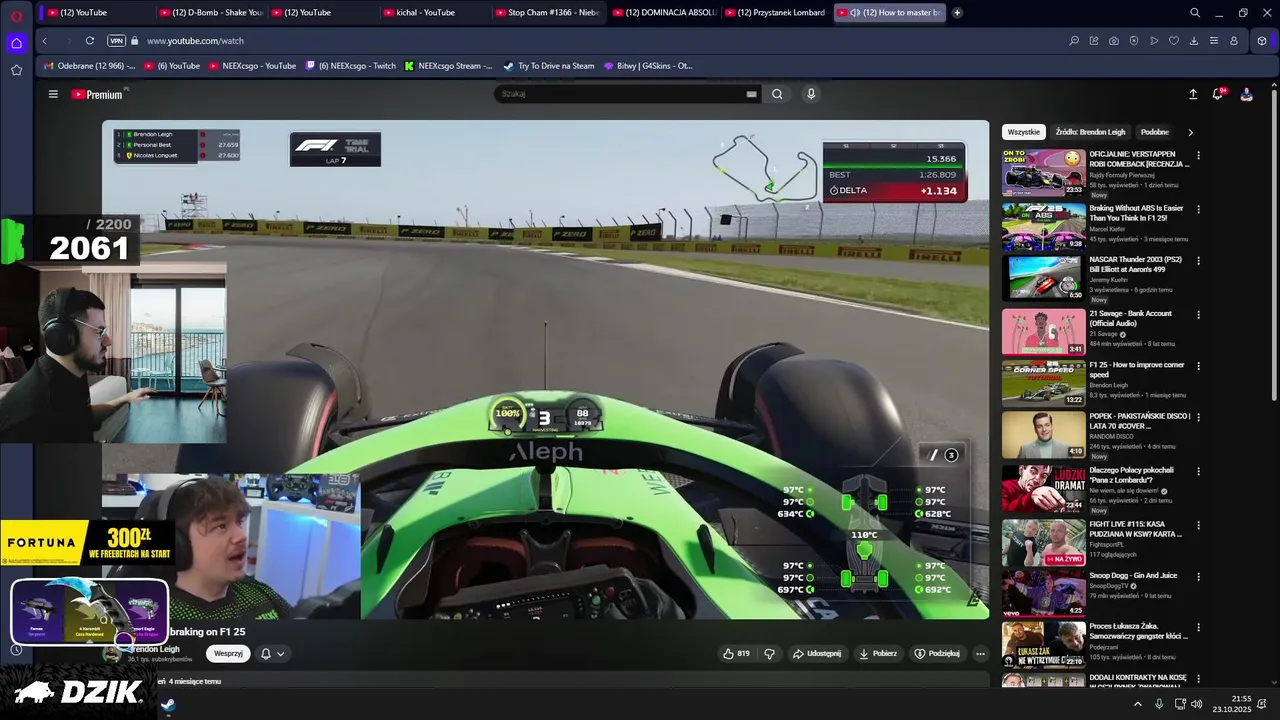The height and width of the screenshot is (720, 1280).
Task: Go to YouTube Premium home logo
Action: [x=97, y=94]
